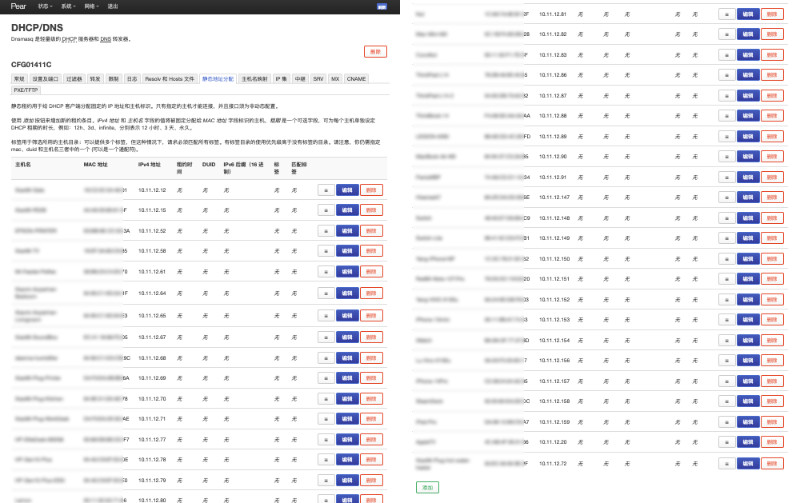Click drag handle for row 10.11.12.65
This screenshot has width=800, height=503.
[326, 316]
